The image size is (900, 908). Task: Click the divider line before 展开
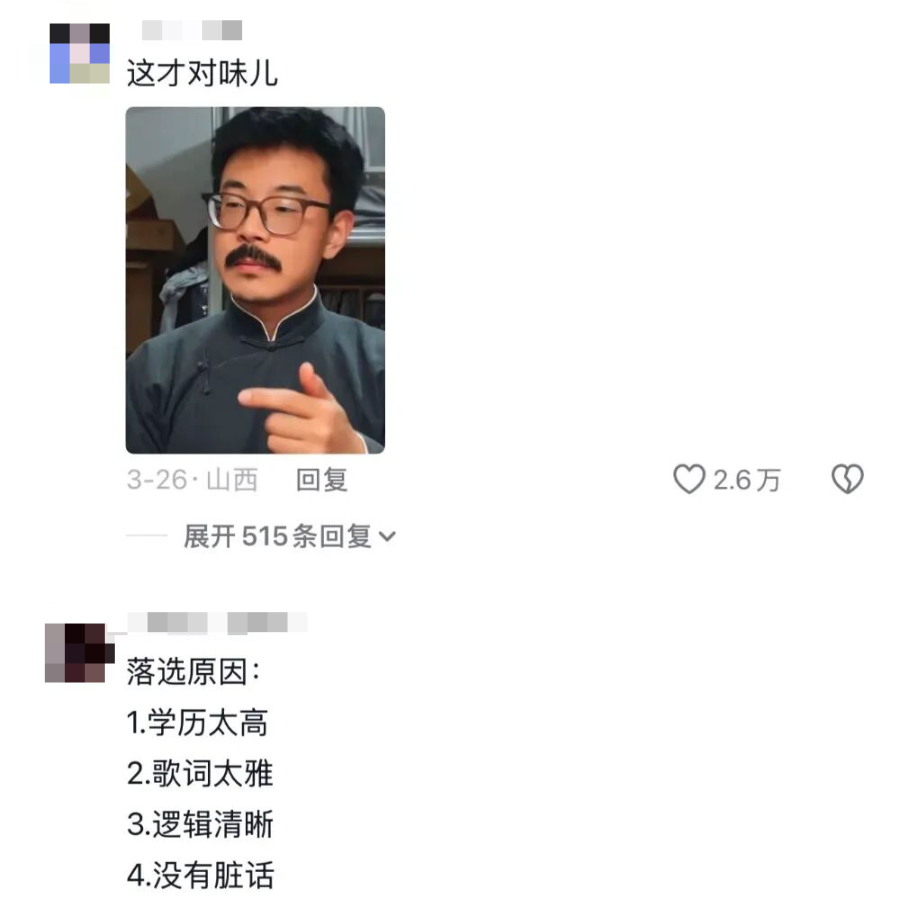pos(147,536)
